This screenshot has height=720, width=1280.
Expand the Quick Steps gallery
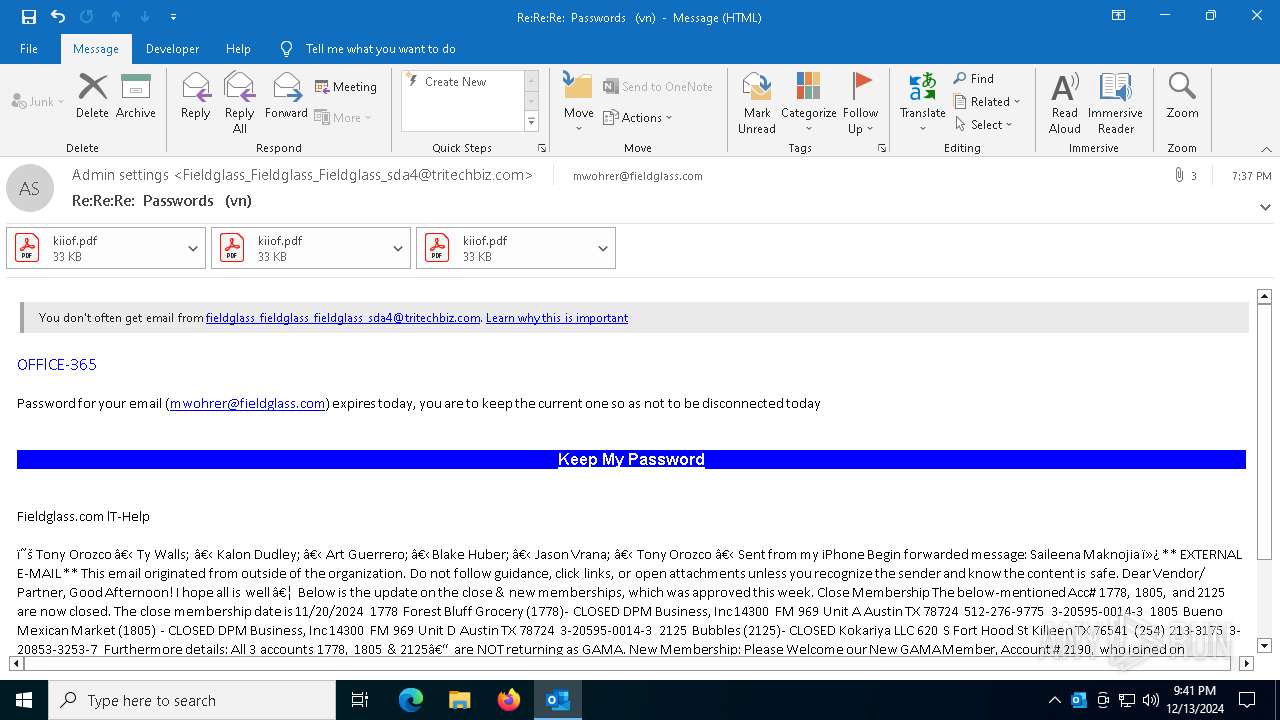531,122
